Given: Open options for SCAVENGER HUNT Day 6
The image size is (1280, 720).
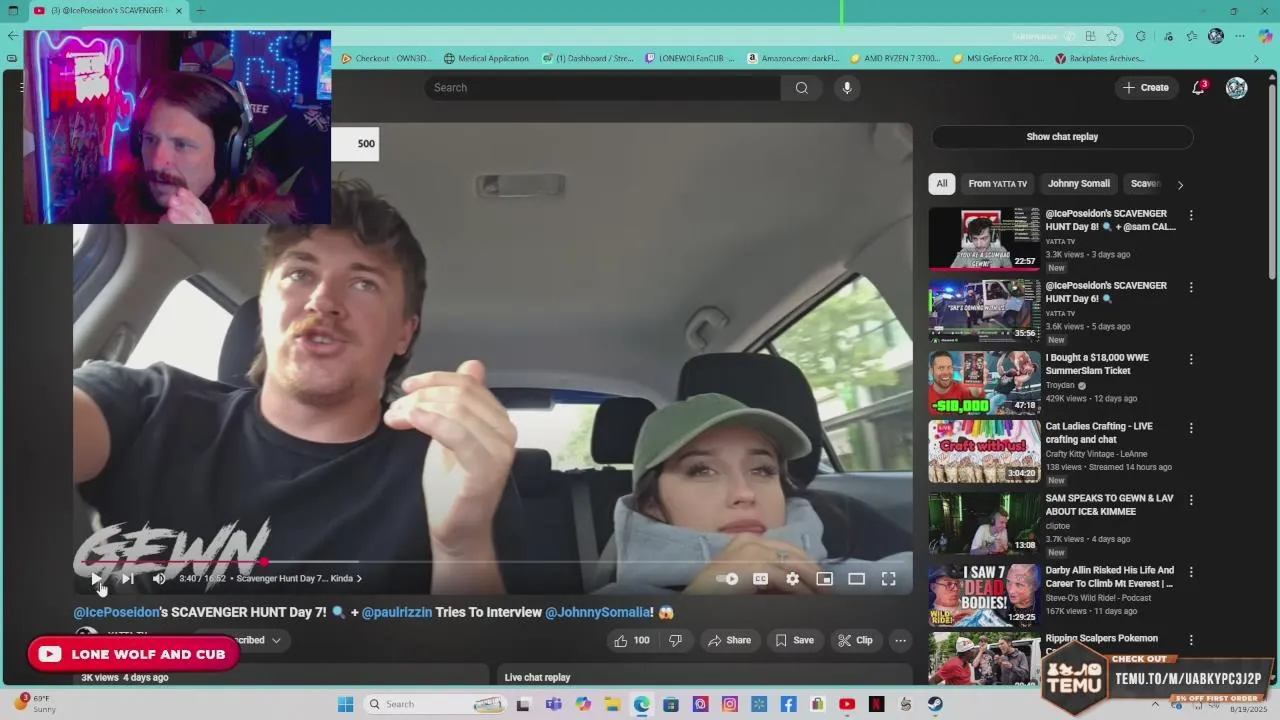Looking at the screenshot, I should tap(1190, 287).
